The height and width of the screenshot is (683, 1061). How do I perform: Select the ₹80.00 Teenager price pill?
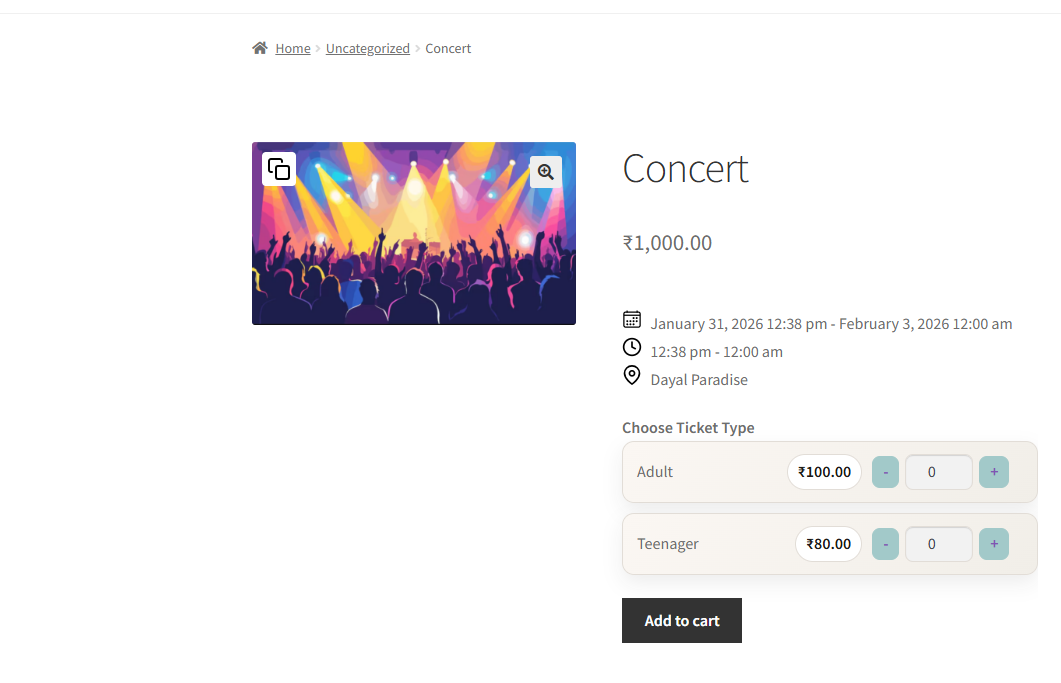click(x=827, y=543)
